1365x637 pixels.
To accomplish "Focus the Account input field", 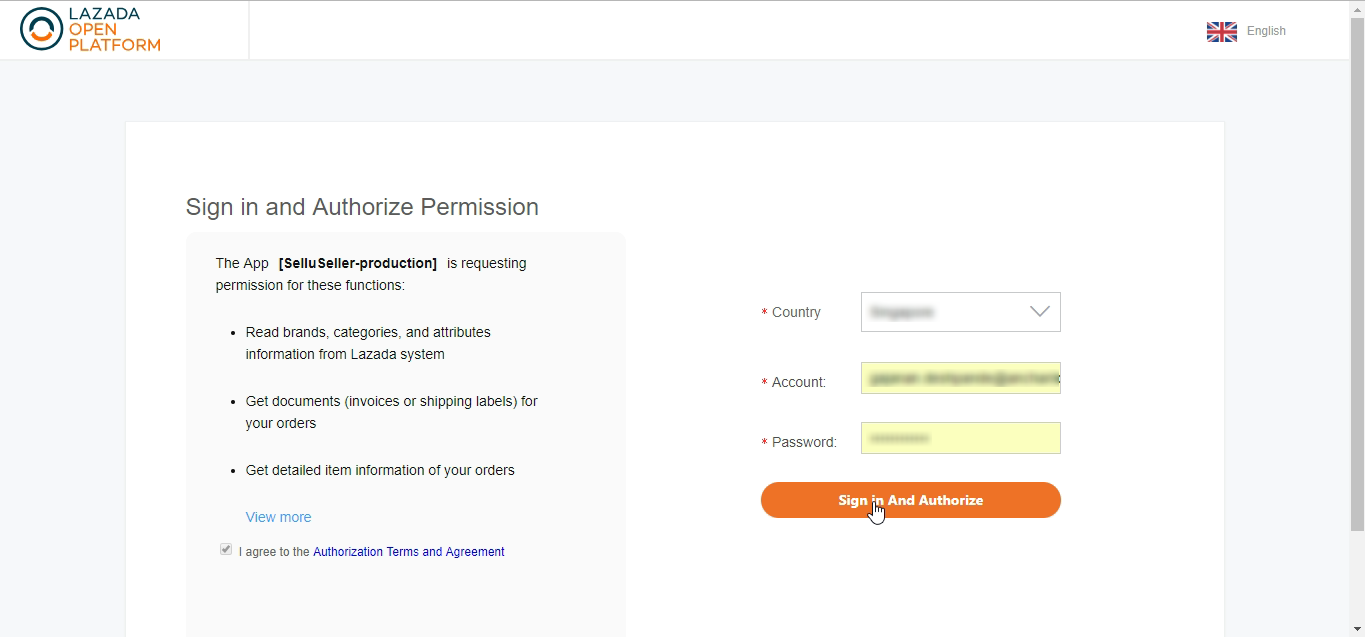I will pyautogui.click(x=960, y=378).
